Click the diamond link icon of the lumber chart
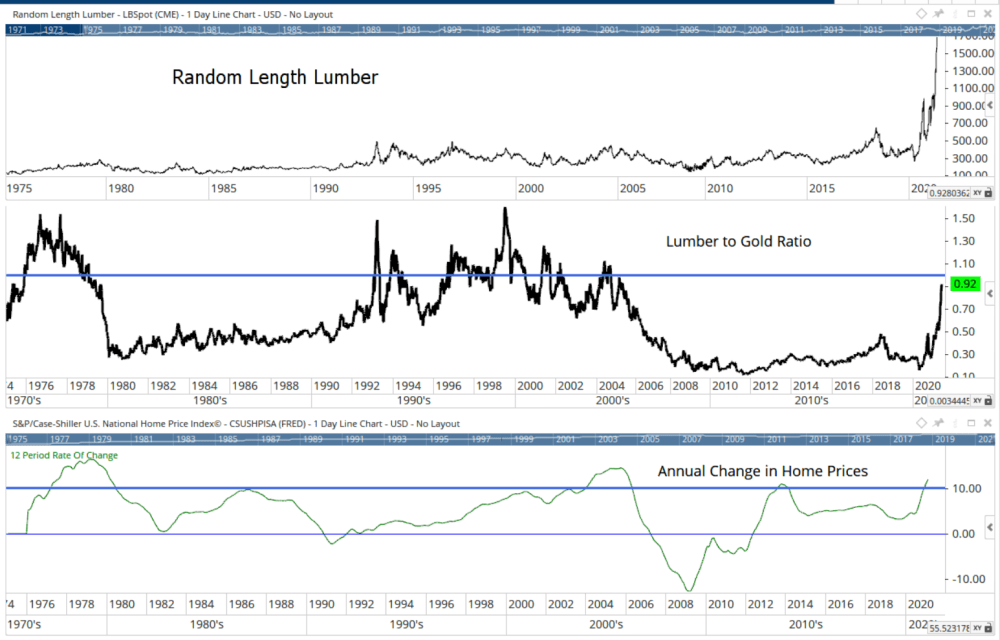Image resolution: width=1000 pixels, height=640 pixels. 922,14
